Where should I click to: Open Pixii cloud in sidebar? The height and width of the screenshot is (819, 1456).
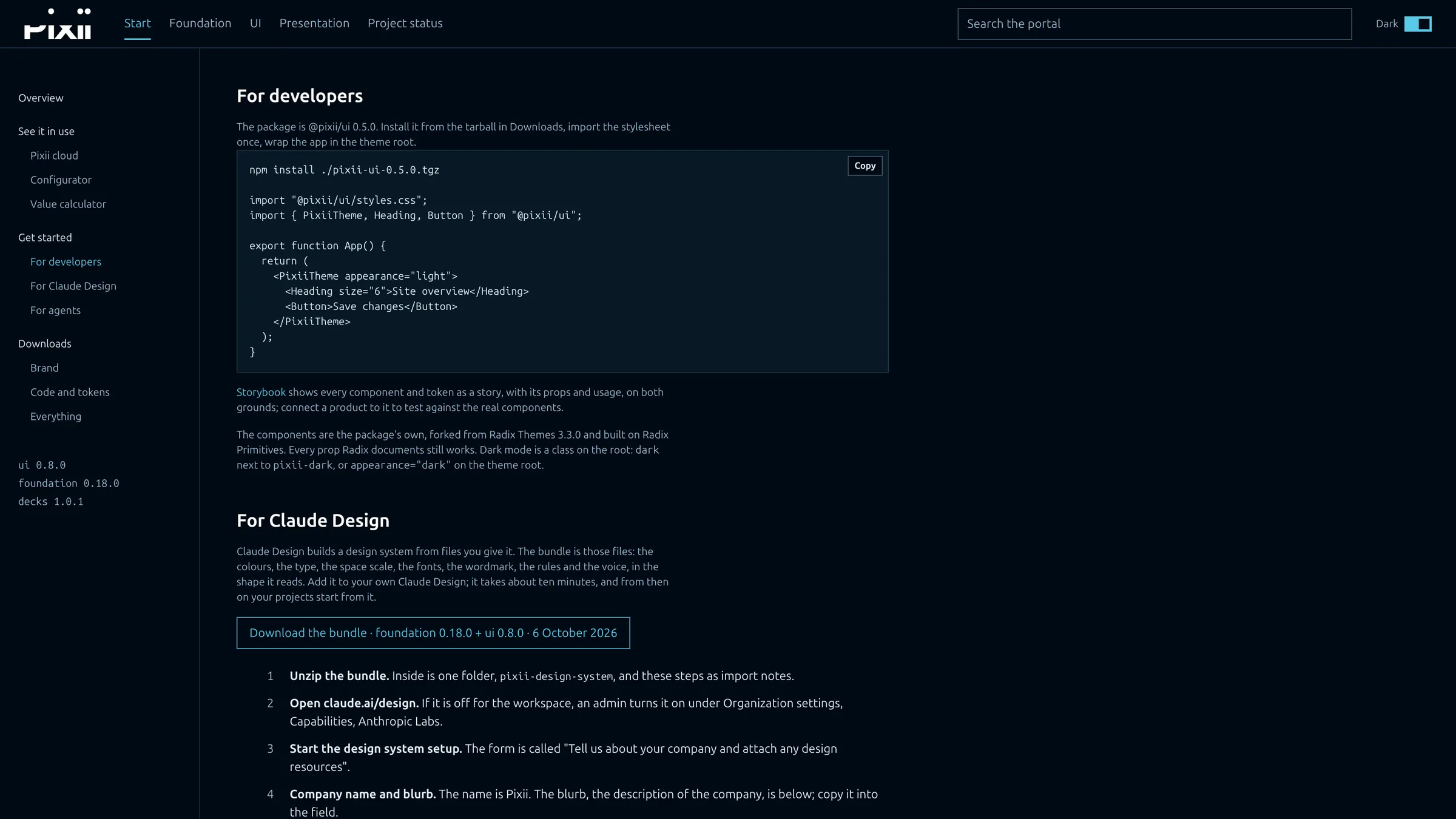point(54,155)
